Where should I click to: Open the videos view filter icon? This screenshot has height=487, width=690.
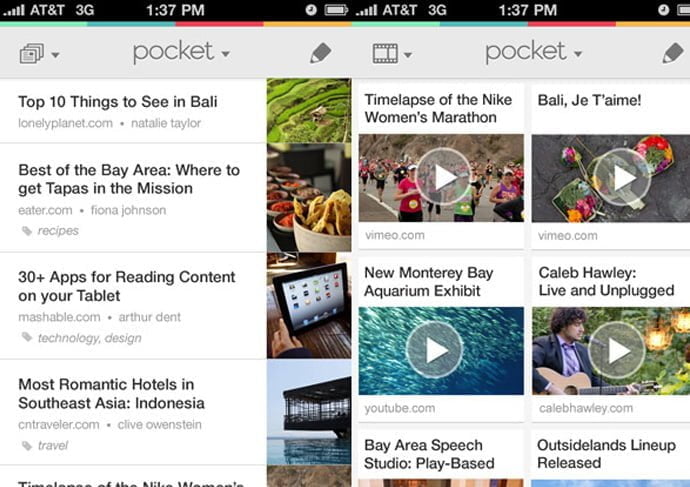point(385,54)
